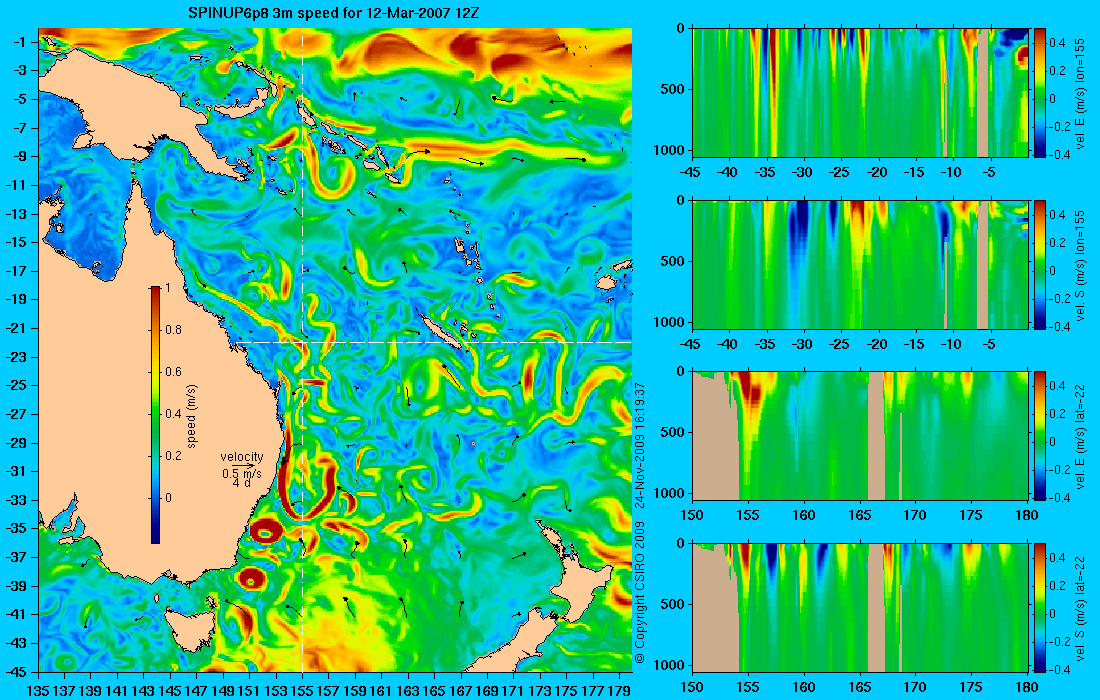Click the "-30" tick under the second section panel

(x=803, y=344)
